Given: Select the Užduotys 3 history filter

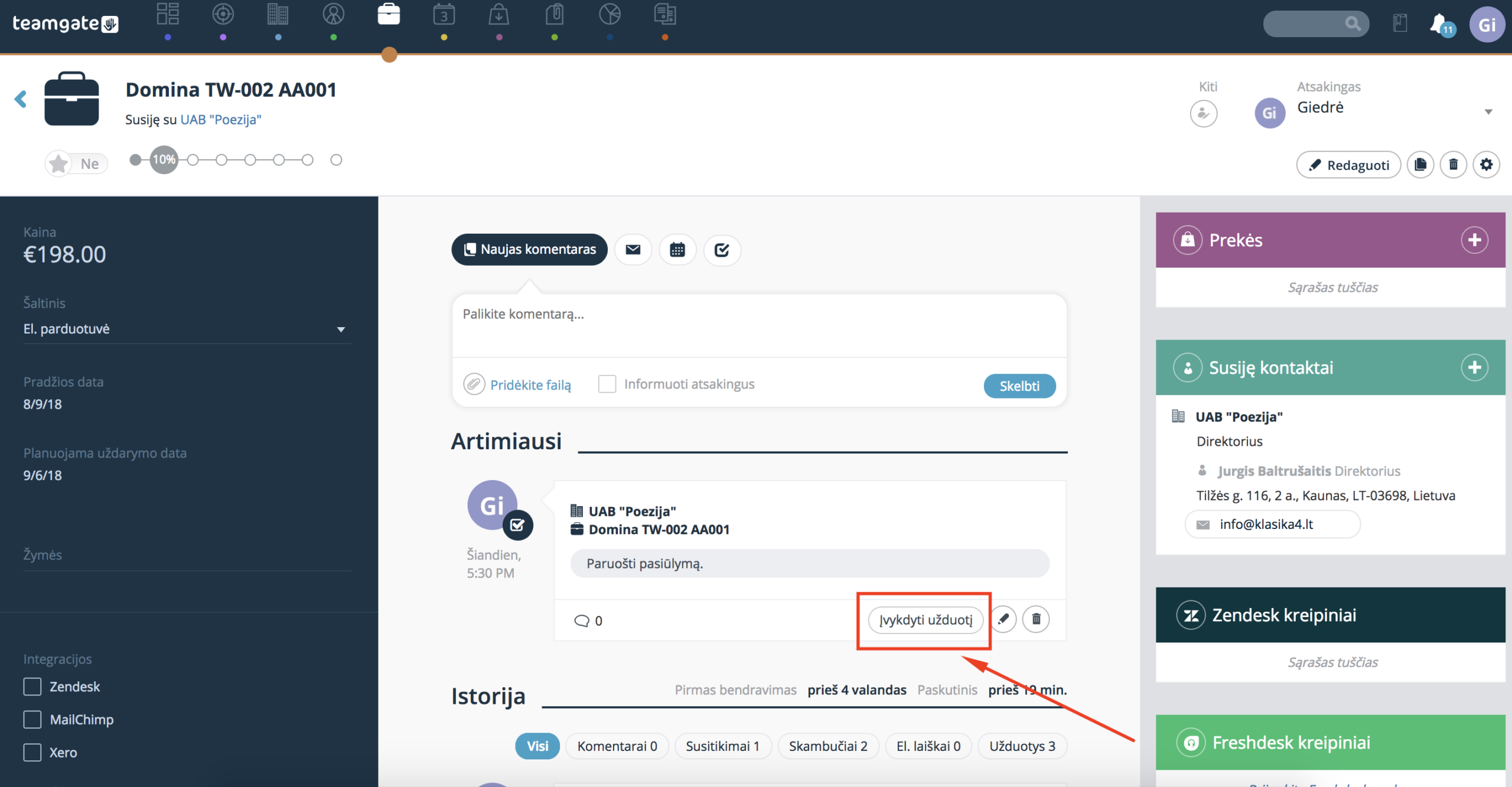Looking at the screenshot, I should pyautogui.click(x=1022, y=746).
